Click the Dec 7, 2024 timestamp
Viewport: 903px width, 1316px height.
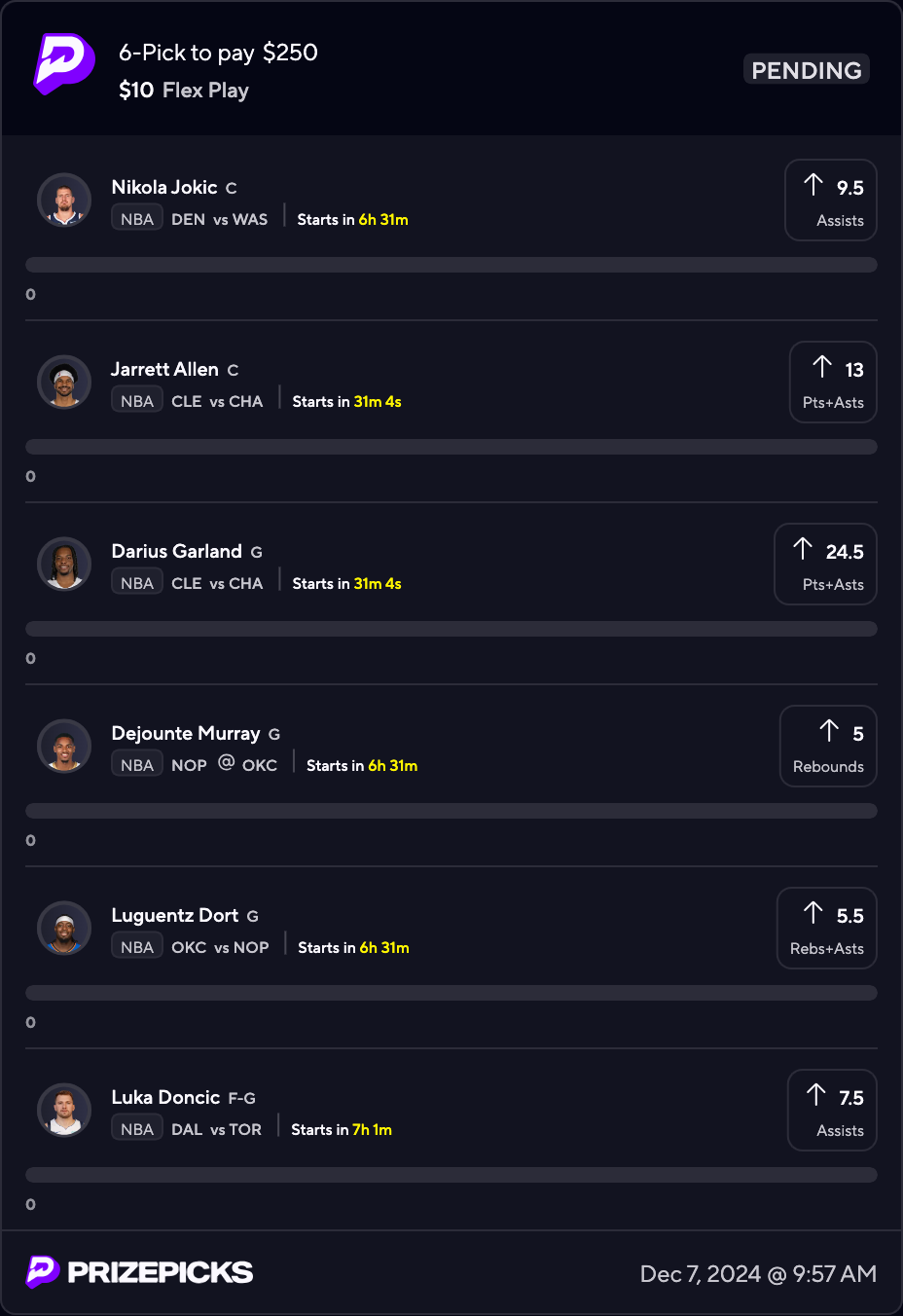point(758,1274)
